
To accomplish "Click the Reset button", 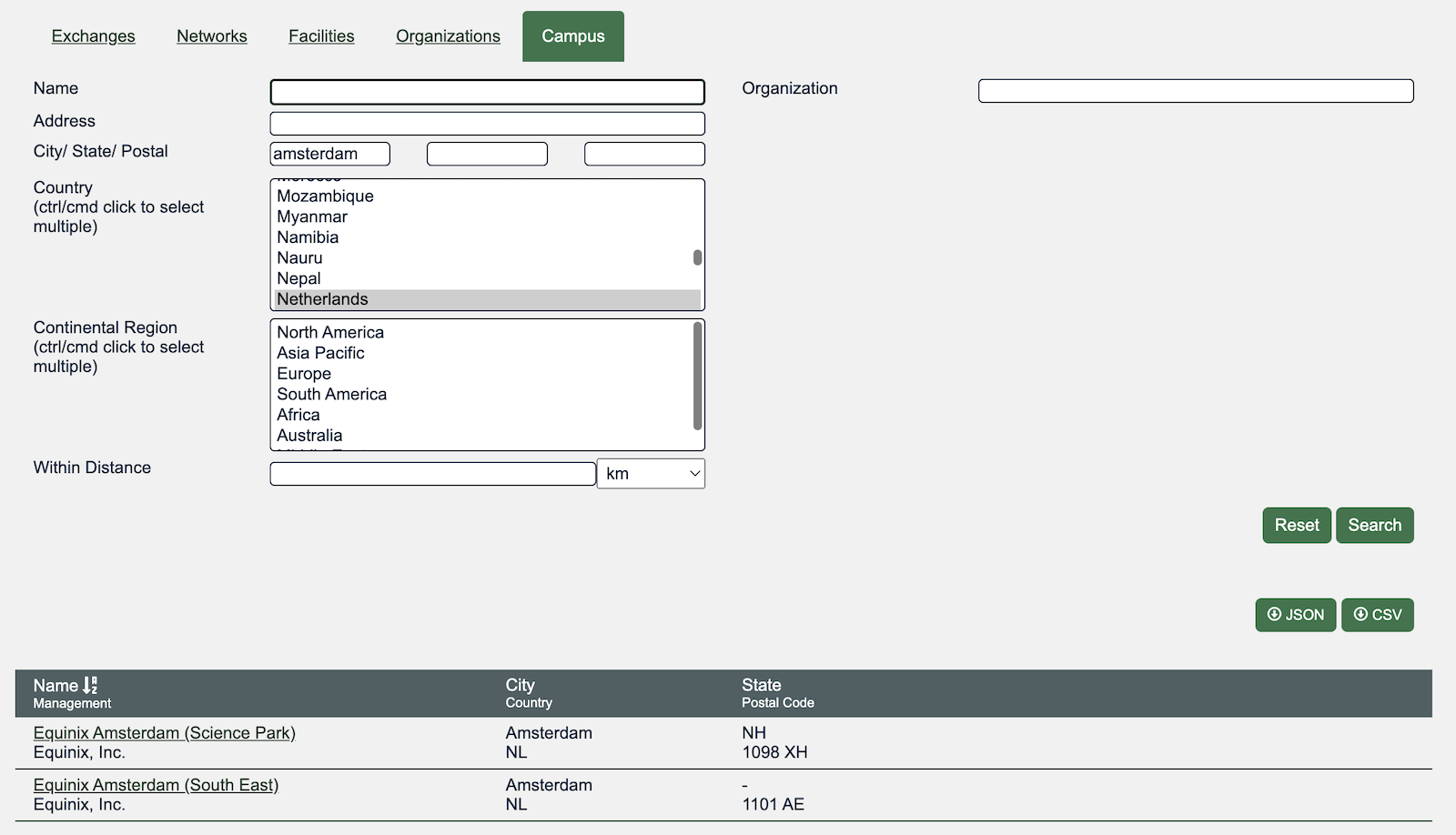I will click(1297, 526).
